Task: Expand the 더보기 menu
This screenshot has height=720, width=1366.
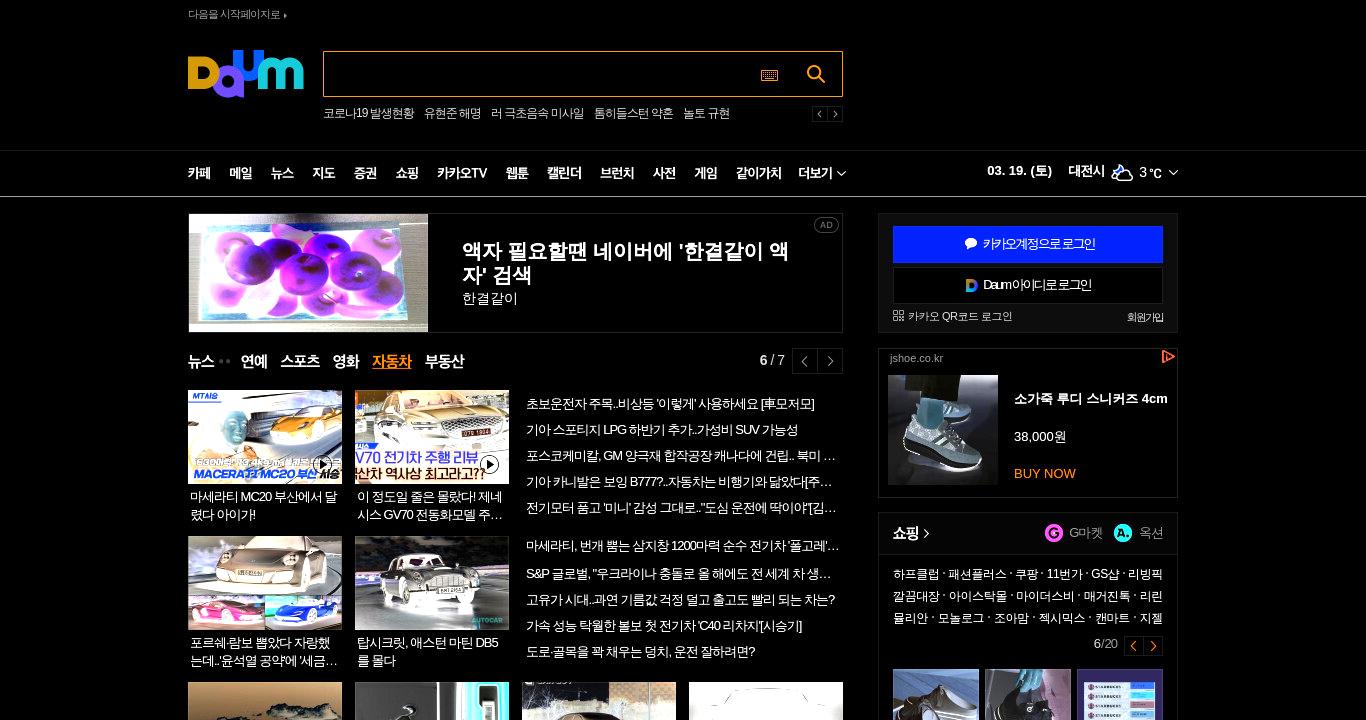Action: pyautogui.click(x=822, y=173)
